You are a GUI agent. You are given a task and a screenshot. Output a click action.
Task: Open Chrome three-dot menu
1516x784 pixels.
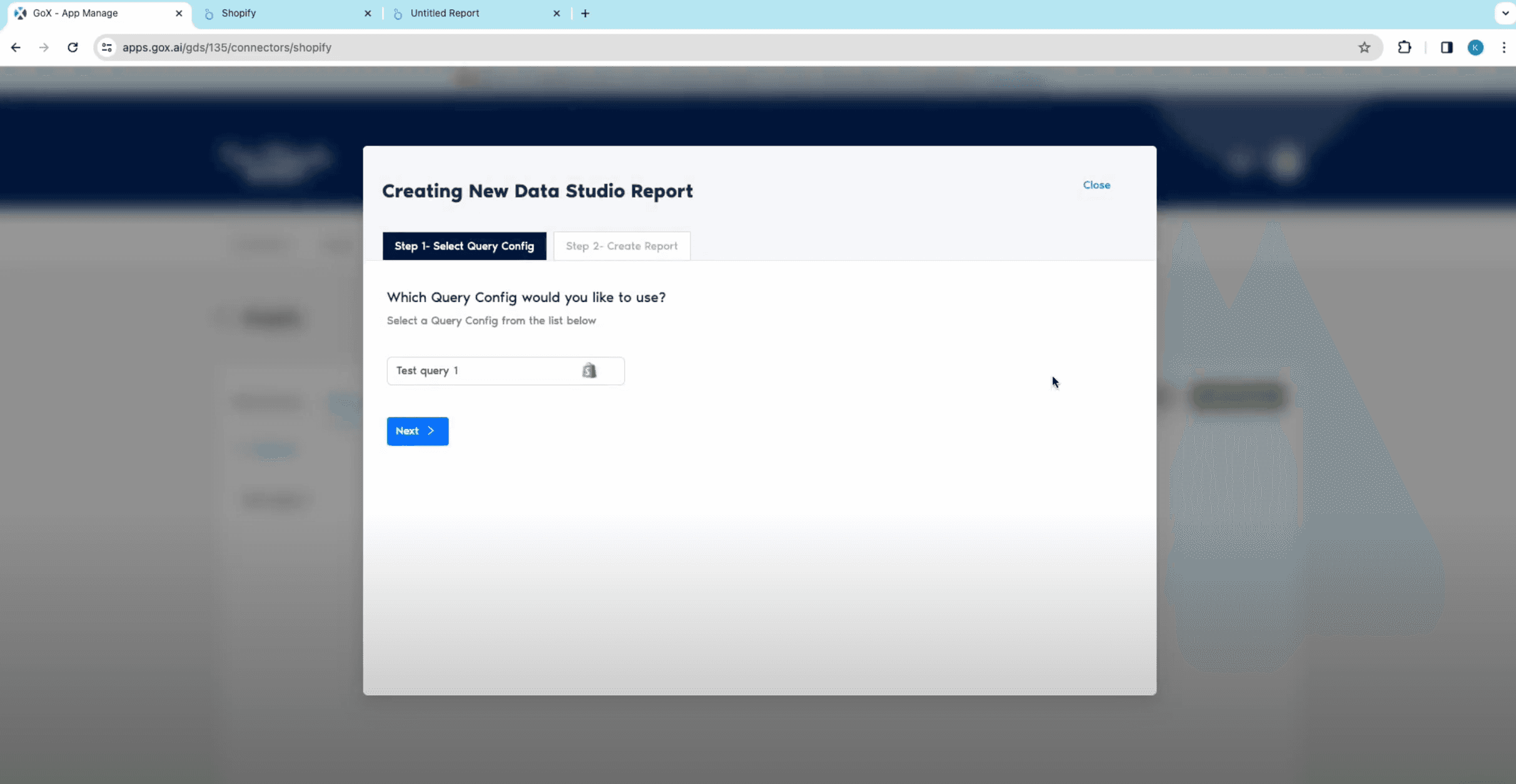[x=1504, y=48]
